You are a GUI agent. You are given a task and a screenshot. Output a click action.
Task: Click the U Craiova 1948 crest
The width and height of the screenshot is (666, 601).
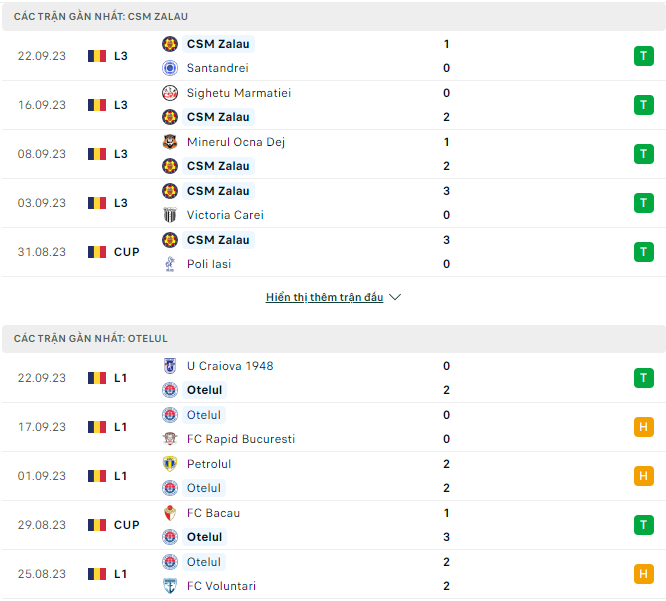point(170,366)
